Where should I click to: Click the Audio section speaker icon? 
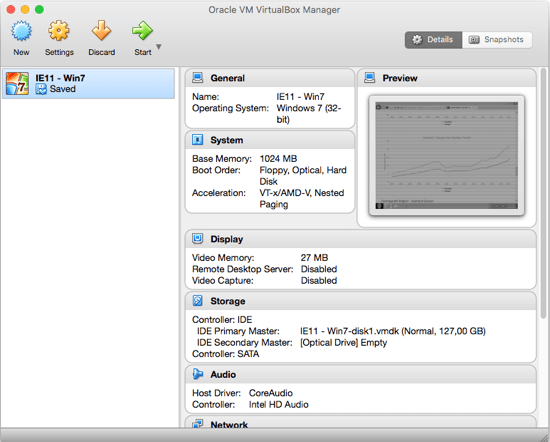point(197,374)
